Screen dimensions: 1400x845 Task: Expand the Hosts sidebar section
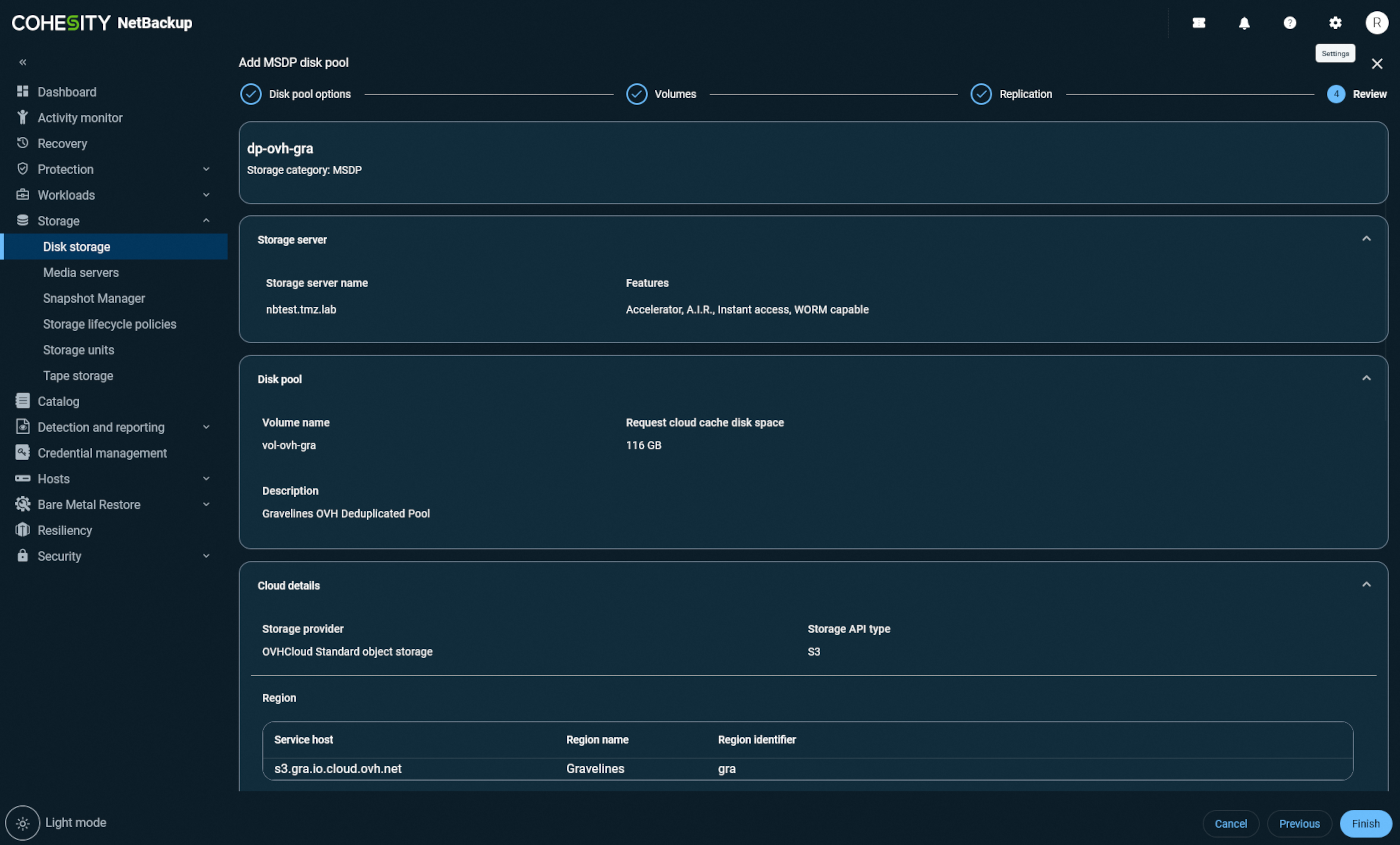click(x=206, y=478)
